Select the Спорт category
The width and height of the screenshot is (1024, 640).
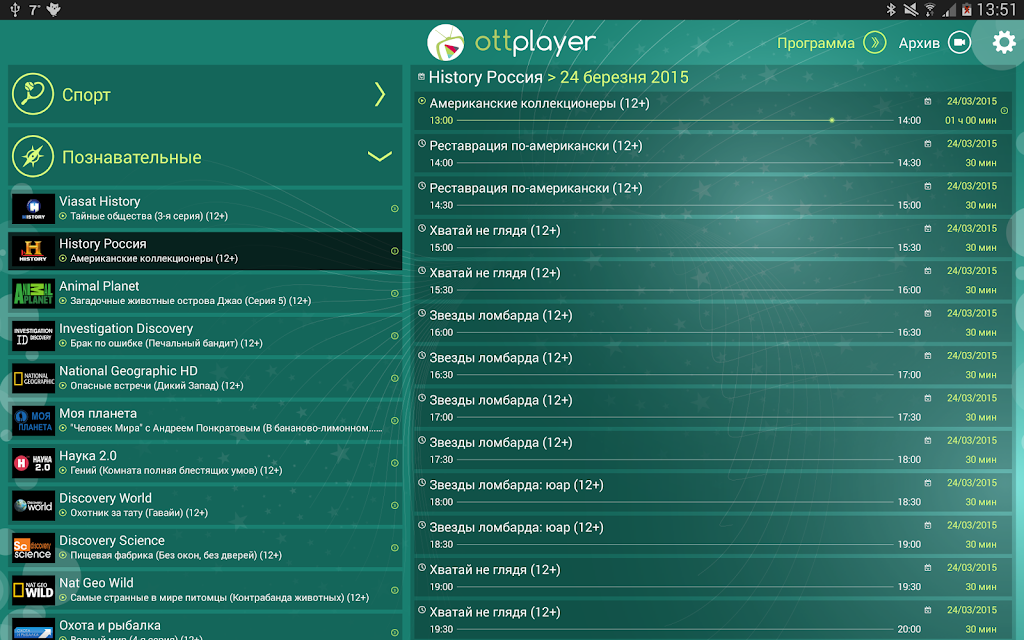coord(205,94)
